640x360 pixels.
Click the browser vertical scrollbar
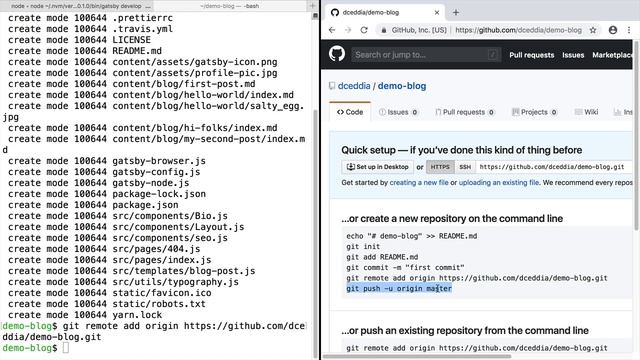[636, 135]
